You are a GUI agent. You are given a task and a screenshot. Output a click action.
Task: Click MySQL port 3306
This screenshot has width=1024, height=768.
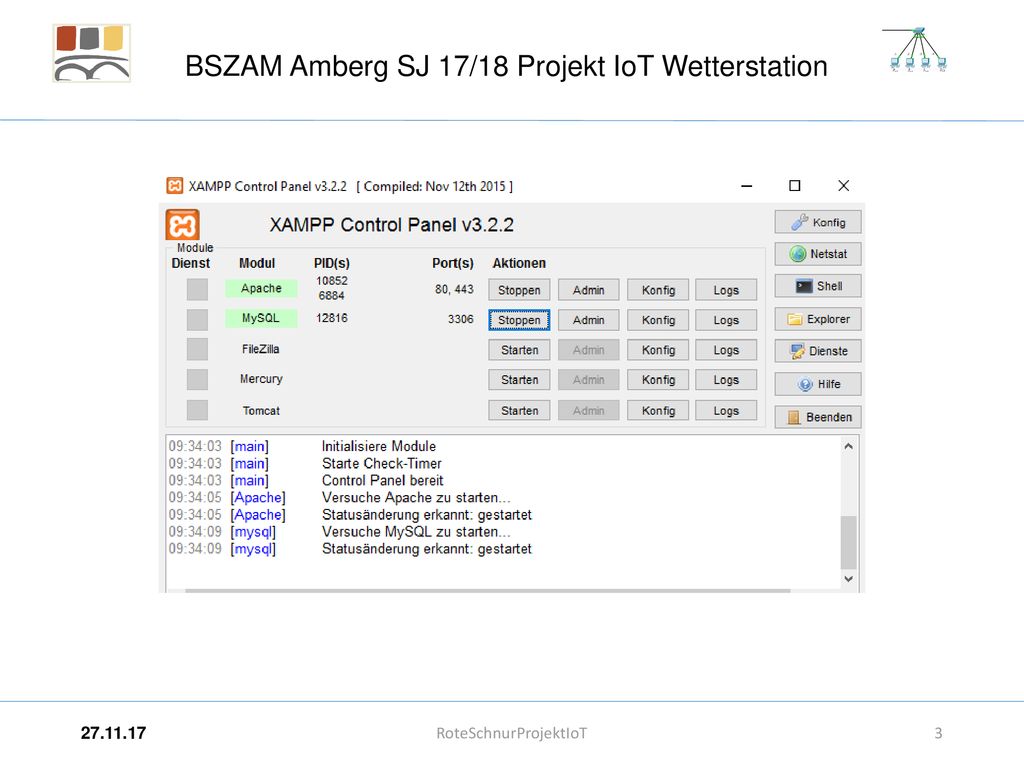coord(460,319)
